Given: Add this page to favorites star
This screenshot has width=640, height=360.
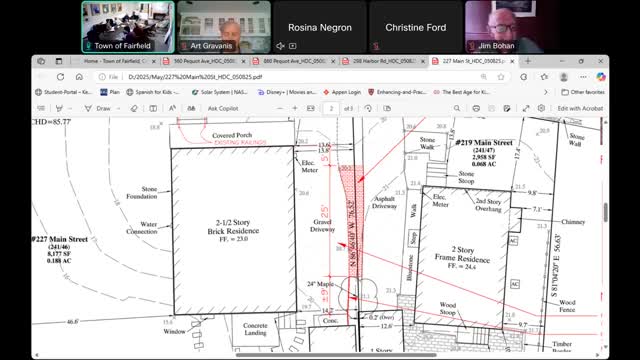Looking at the screenshot, I should (x=501, y=77).
